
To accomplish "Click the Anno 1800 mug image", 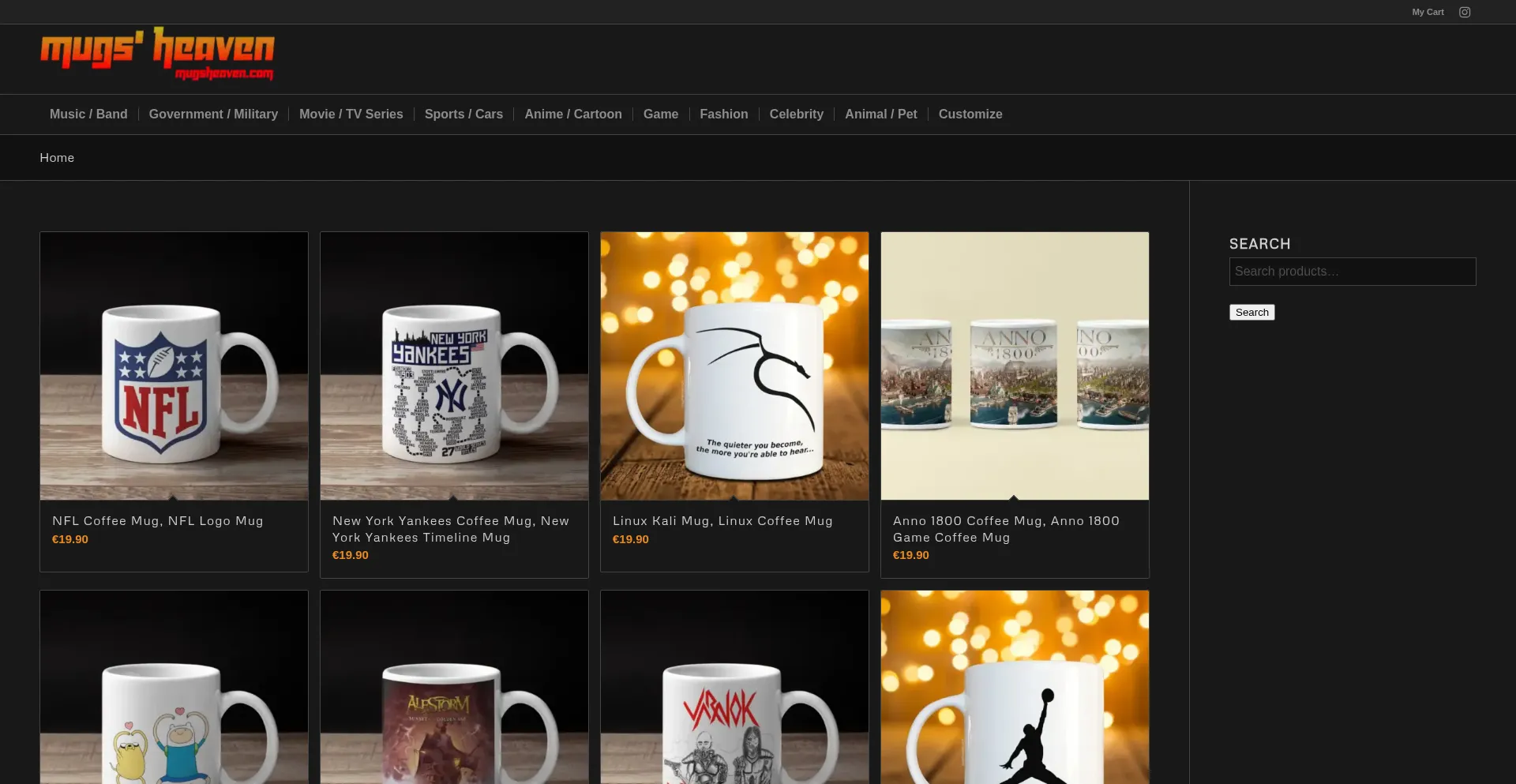I will point(1015,366).
